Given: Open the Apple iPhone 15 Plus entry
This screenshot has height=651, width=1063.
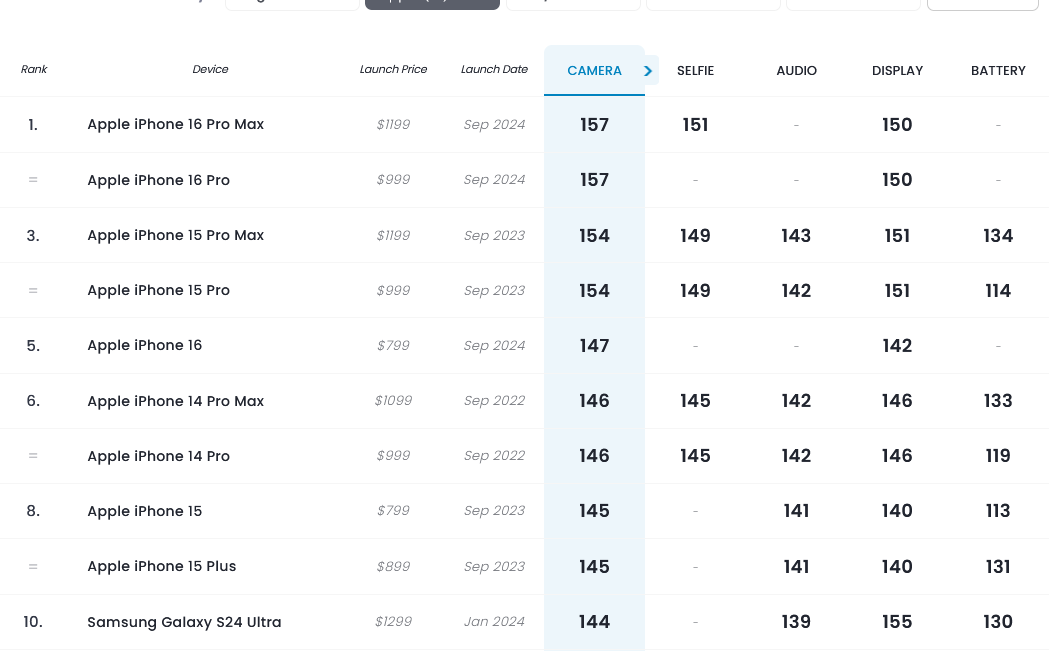Looking at the screenshot, I should (x=161, y=566).
